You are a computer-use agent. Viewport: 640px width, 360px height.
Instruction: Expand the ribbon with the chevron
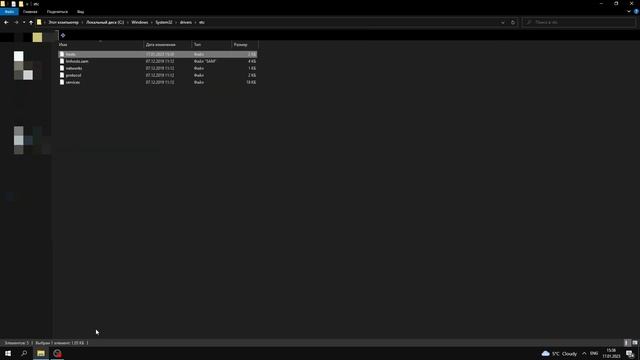pos(629,12)
